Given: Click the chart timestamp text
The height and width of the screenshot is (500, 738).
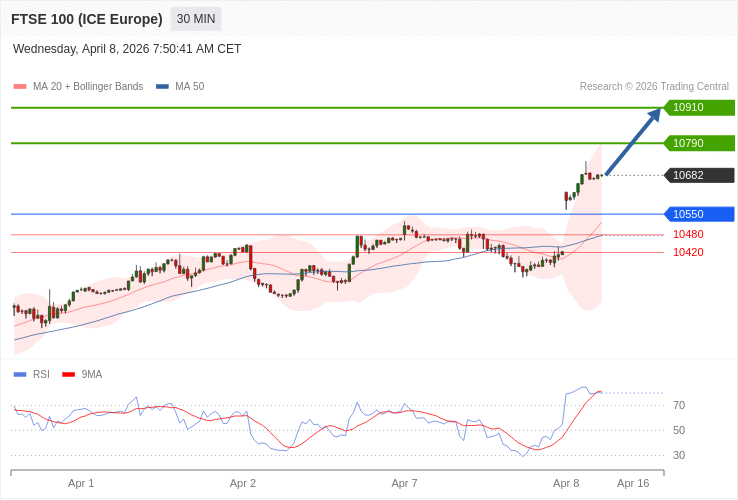Looking at the screenshot, I should click(x=127, y=49).
